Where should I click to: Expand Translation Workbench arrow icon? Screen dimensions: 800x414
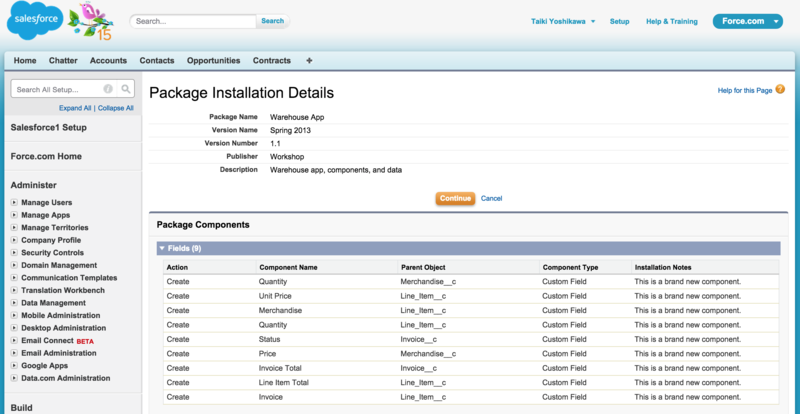pos(14,290)
